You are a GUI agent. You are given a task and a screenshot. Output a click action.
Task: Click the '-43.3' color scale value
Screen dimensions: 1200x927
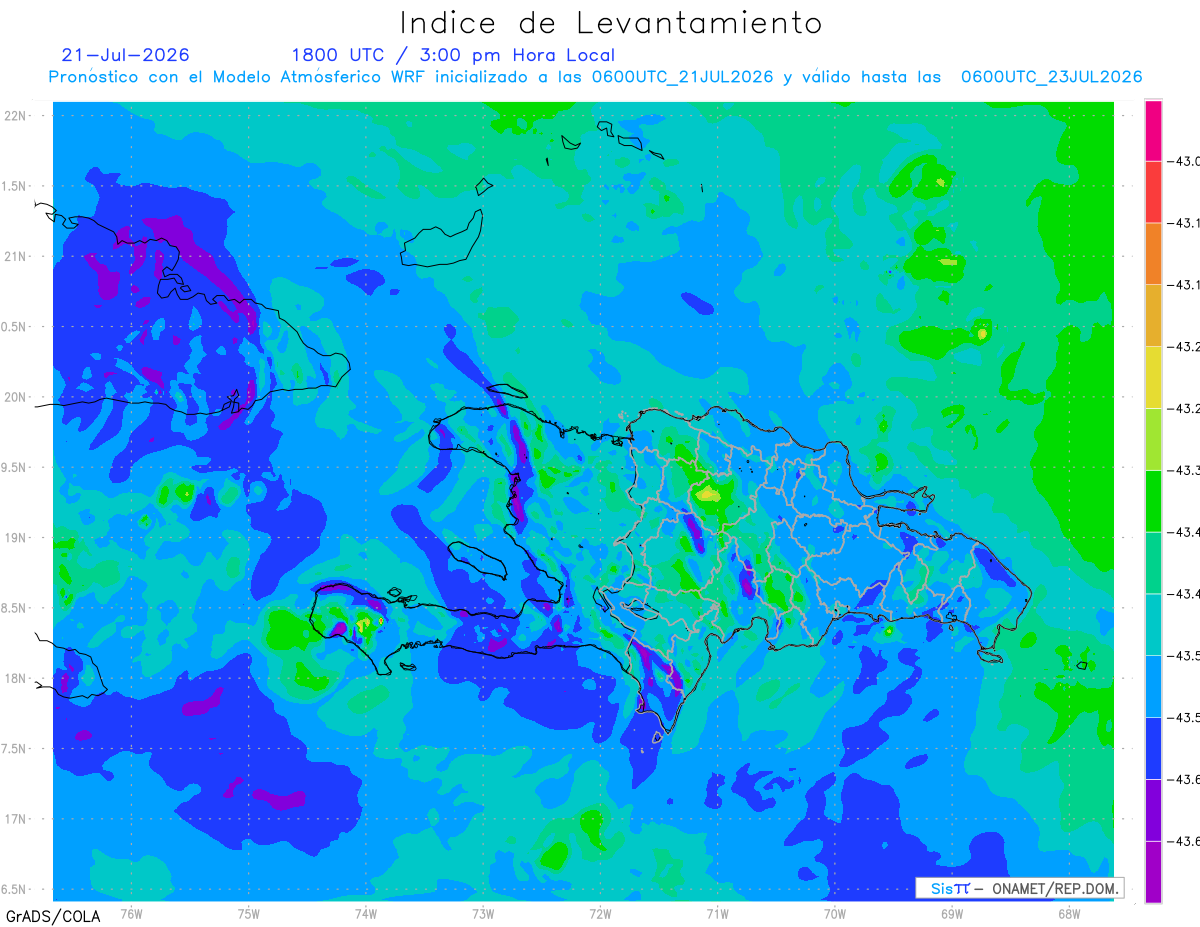pyautogui.click(x=1185, y=470)
